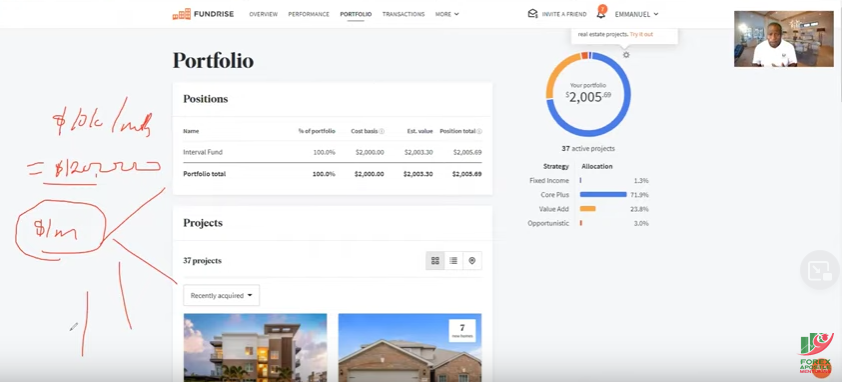
Task: Click the Fundrise logo icon
Action: pos(182,14)
